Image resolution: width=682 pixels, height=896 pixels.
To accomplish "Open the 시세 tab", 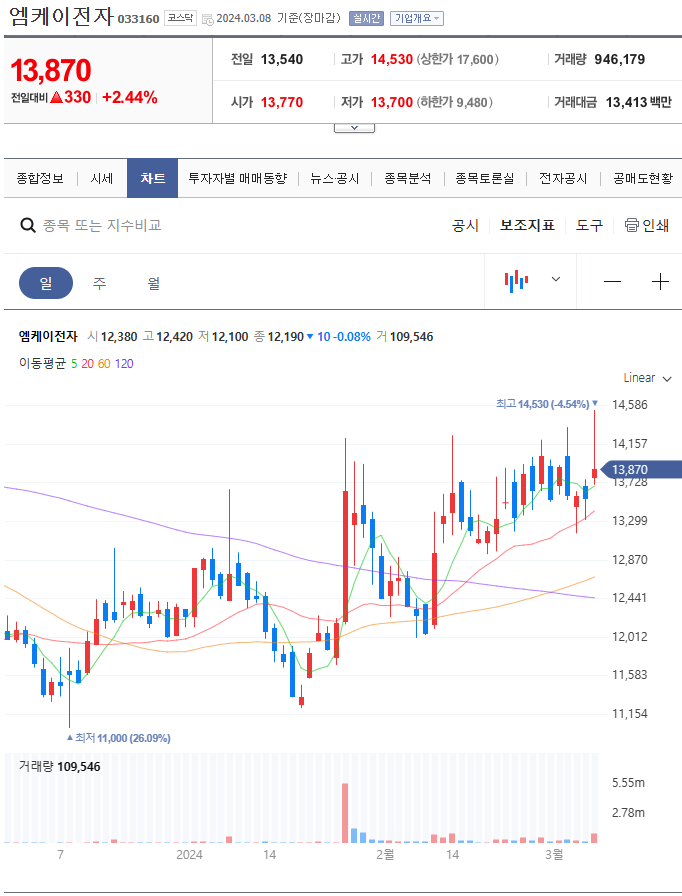I will click(102, 178).
